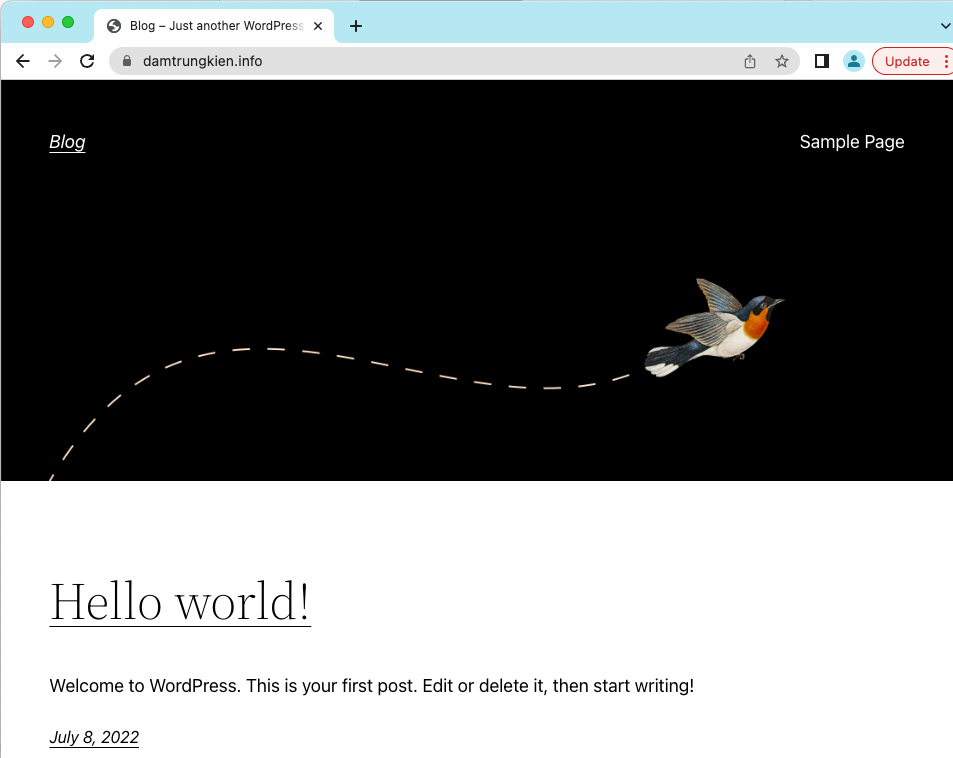The image size is (953, 758).
Task: Click the red Update button
Action: click(x=907, y=61)
